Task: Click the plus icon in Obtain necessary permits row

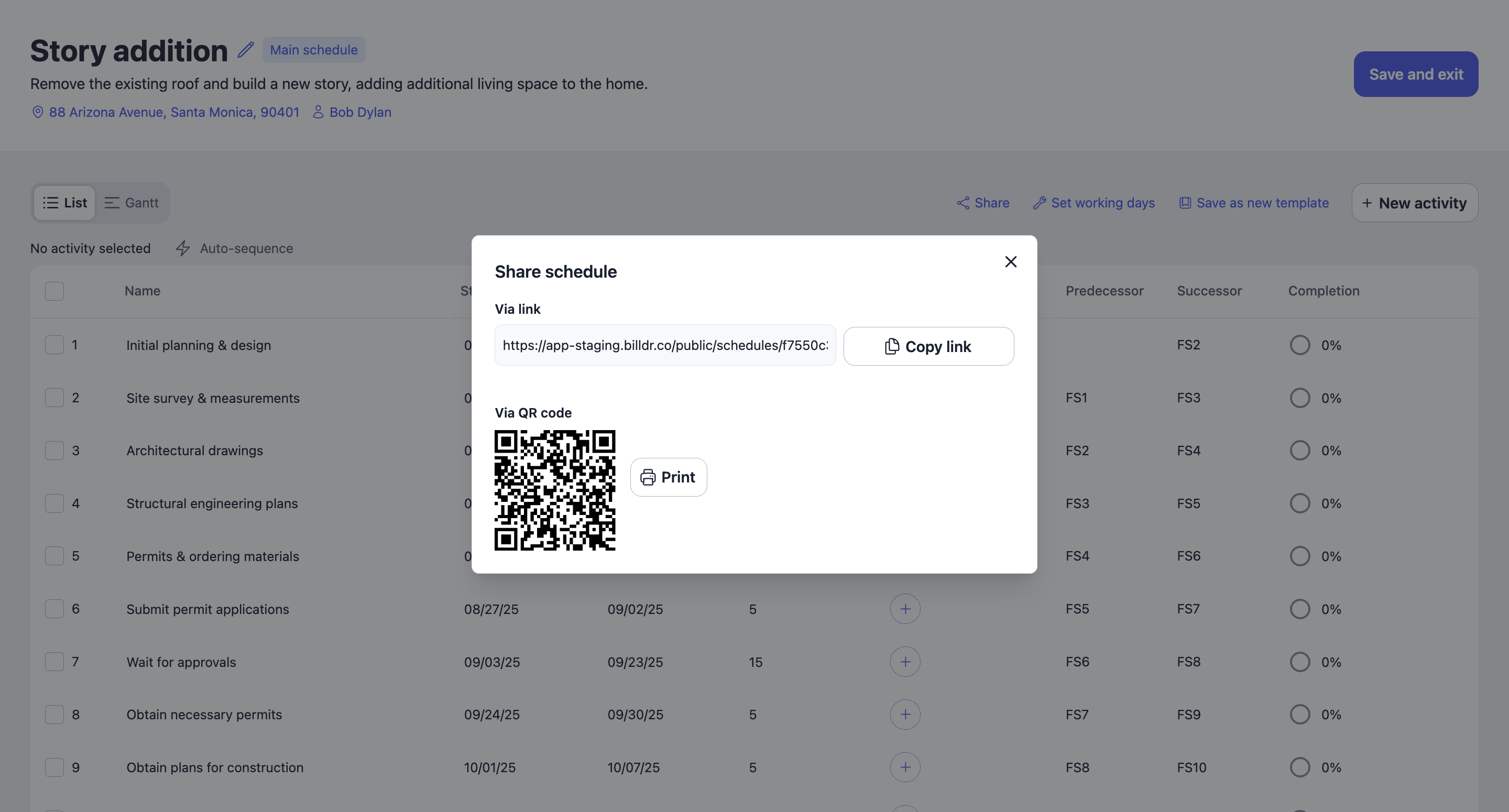Action: pos(905,715)
